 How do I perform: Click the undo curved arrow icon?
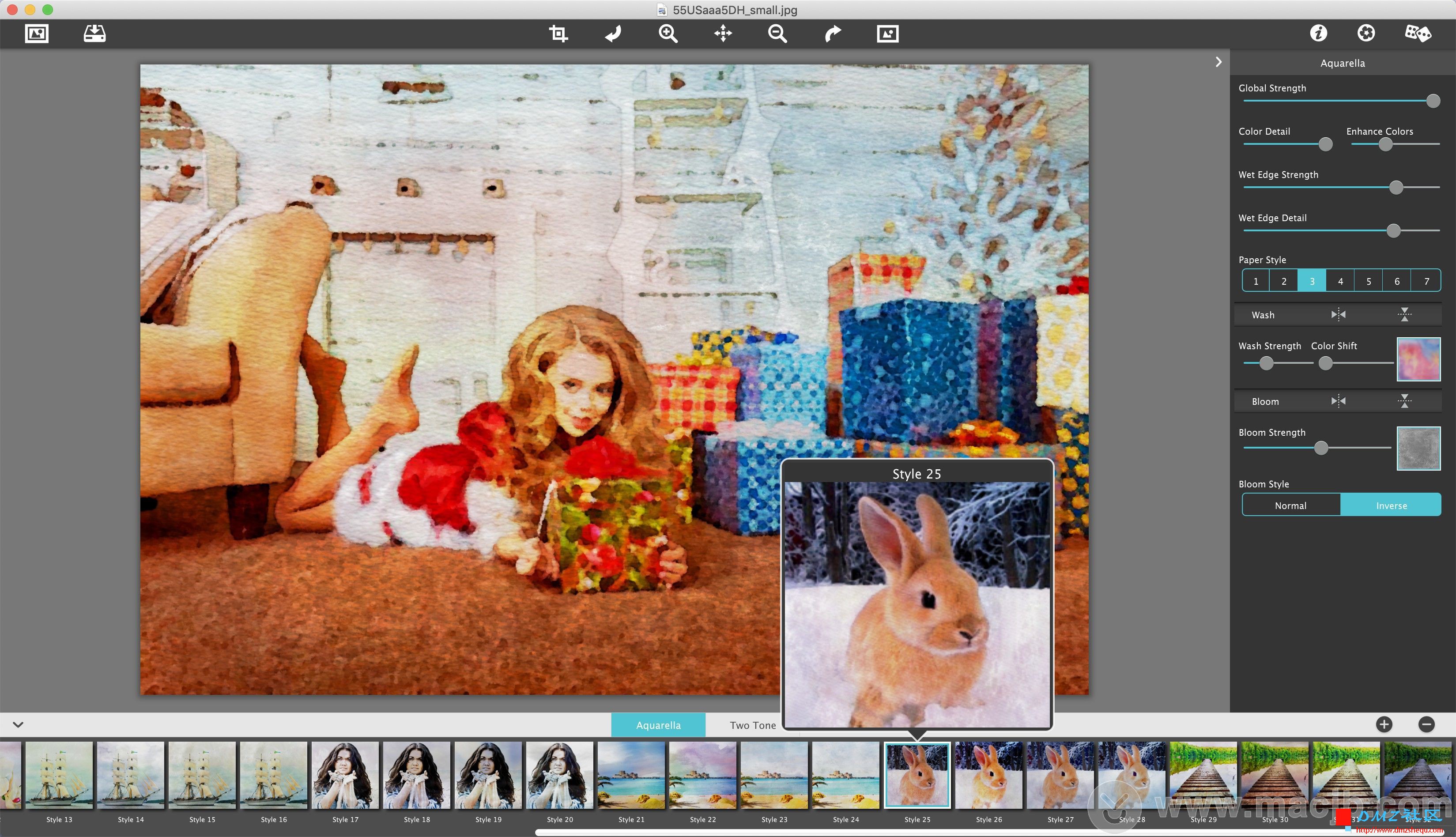(x=613, y=34)
